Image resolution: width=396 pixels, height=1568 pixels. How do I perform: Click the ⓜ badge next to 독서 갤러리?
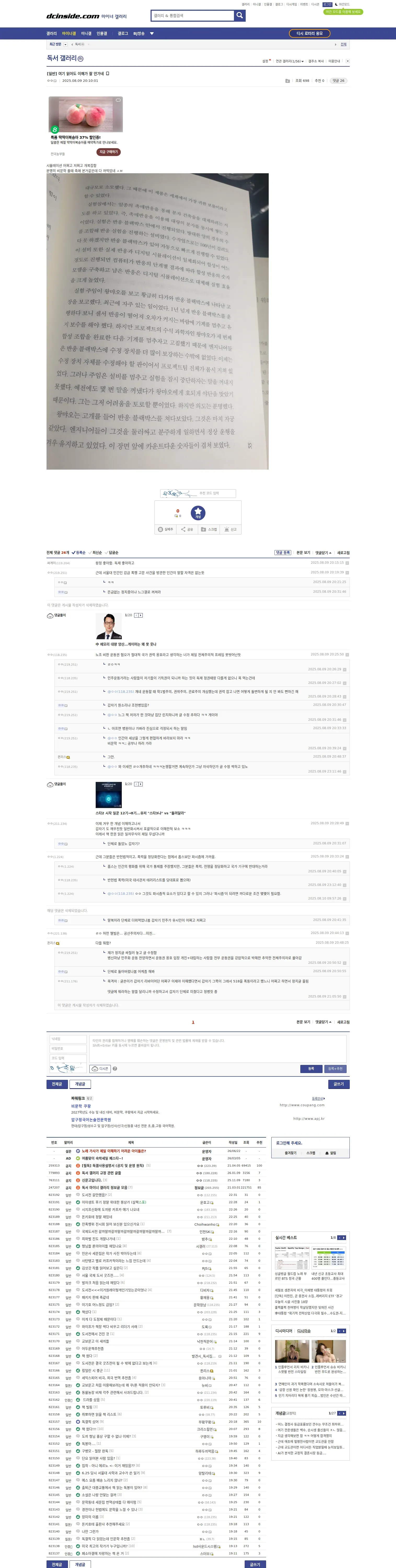click(81, 59)
